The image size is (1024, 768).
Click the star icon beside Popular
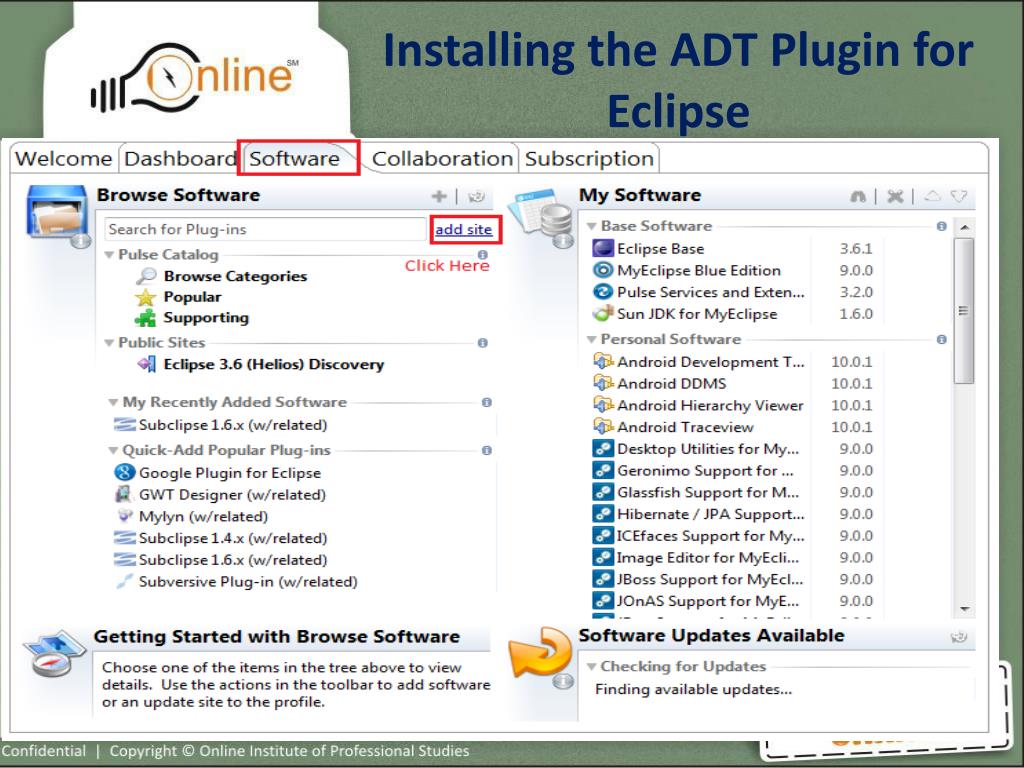[x=145, y=298]
